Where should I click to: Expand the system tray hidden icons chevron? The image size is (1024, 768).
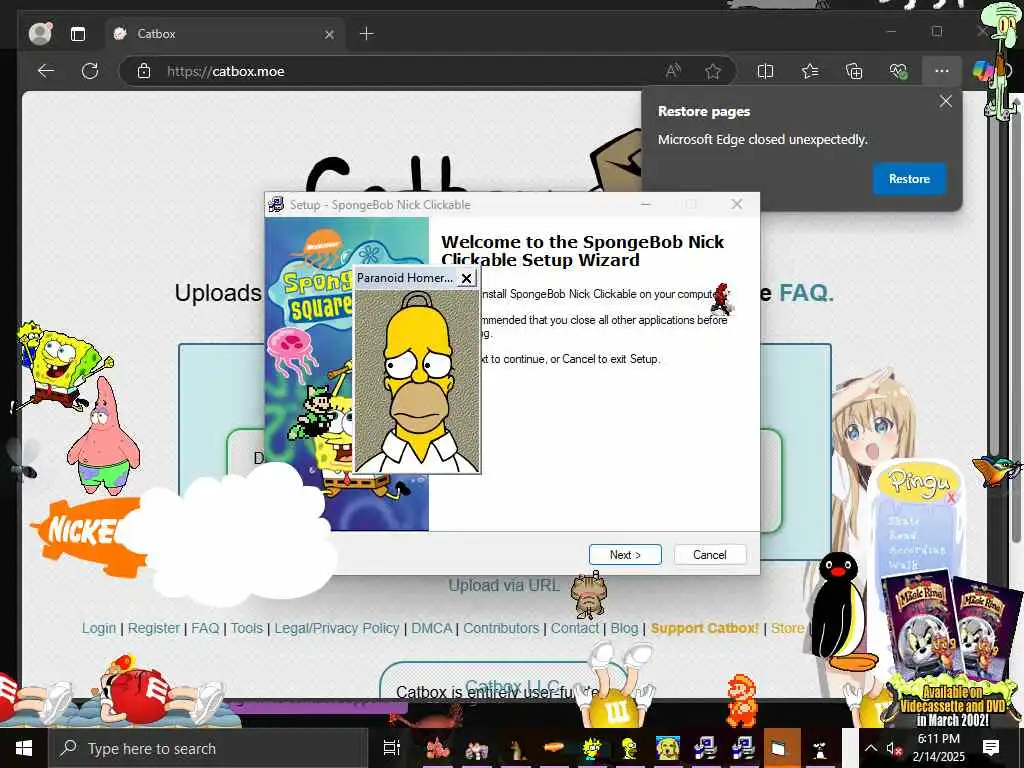click(x=871, y=748)
